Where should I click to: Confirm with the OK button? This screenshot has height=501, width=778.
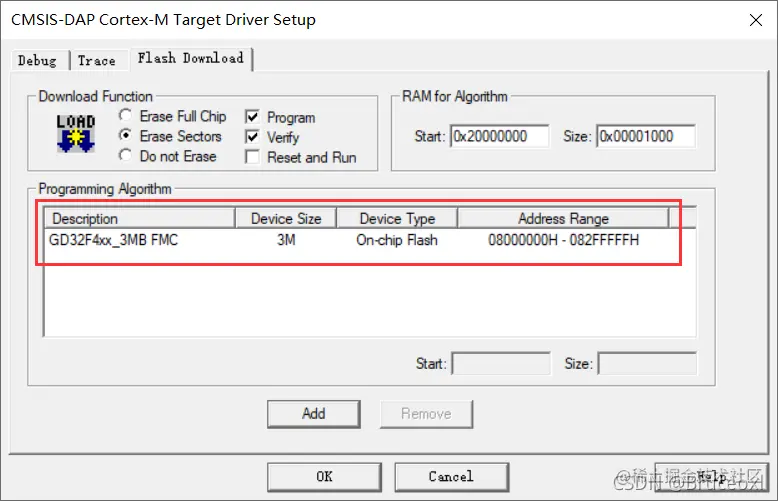click(324, 477)
